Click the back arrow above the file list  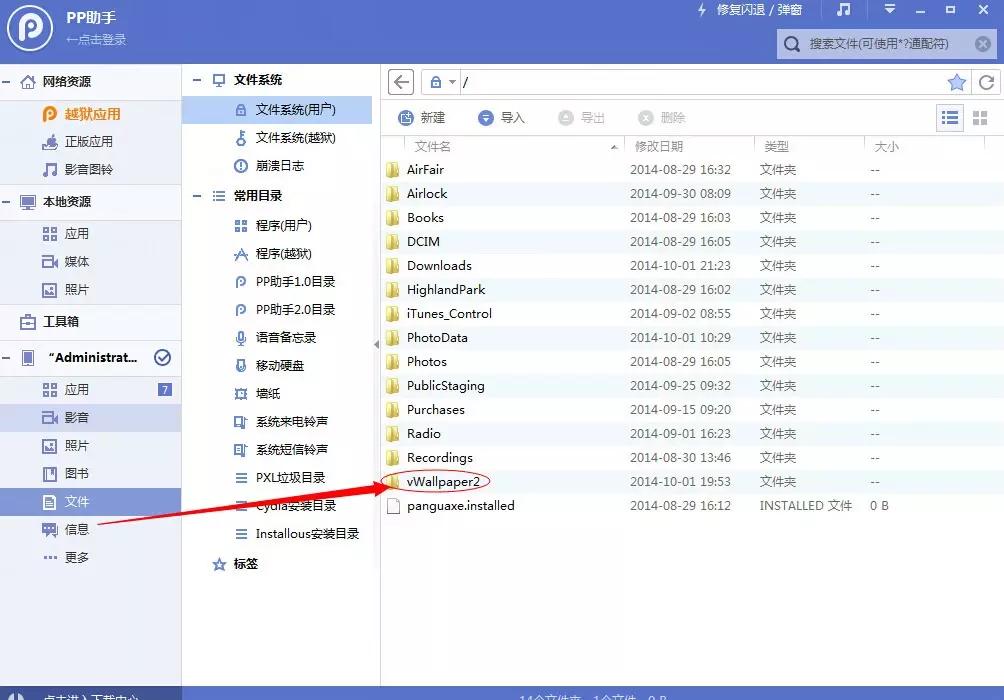(x=399, y=81)
